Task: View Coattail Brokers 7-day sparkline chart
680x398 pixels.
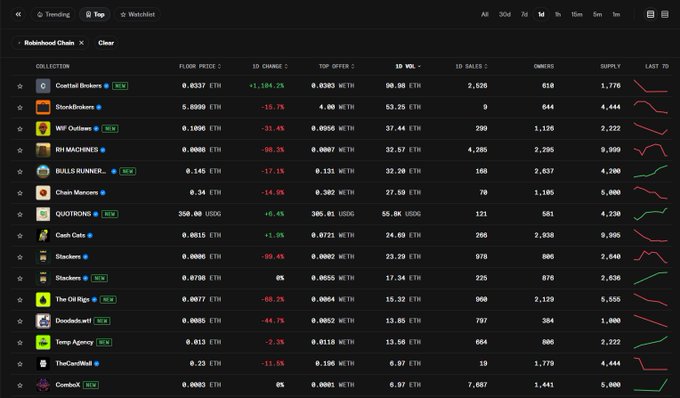Action: (651, 86)
